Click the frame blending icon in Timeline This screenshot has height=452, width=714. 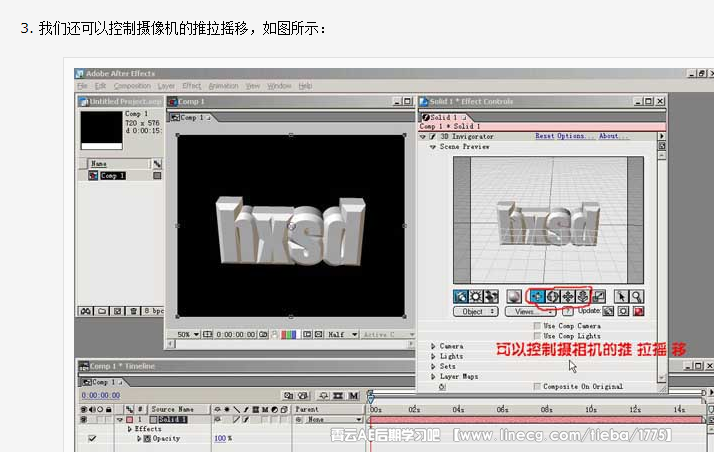pos(338,396)
